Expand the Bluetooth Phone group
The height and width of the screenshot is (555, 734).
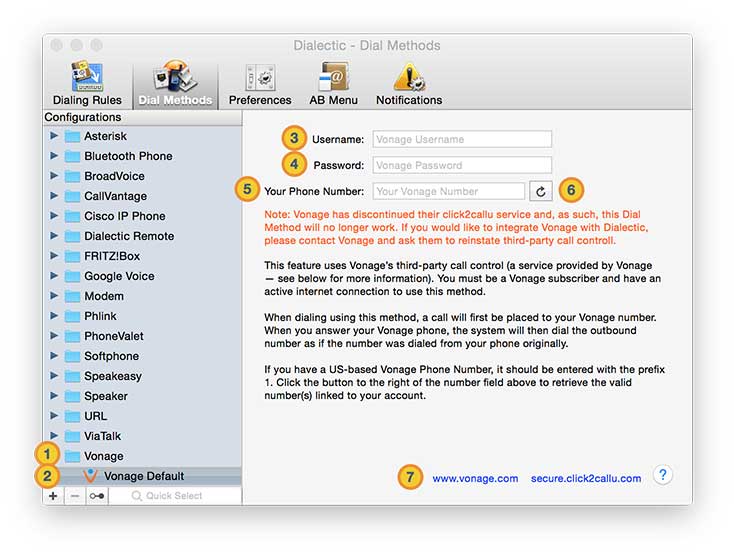(x=54, y=156)
